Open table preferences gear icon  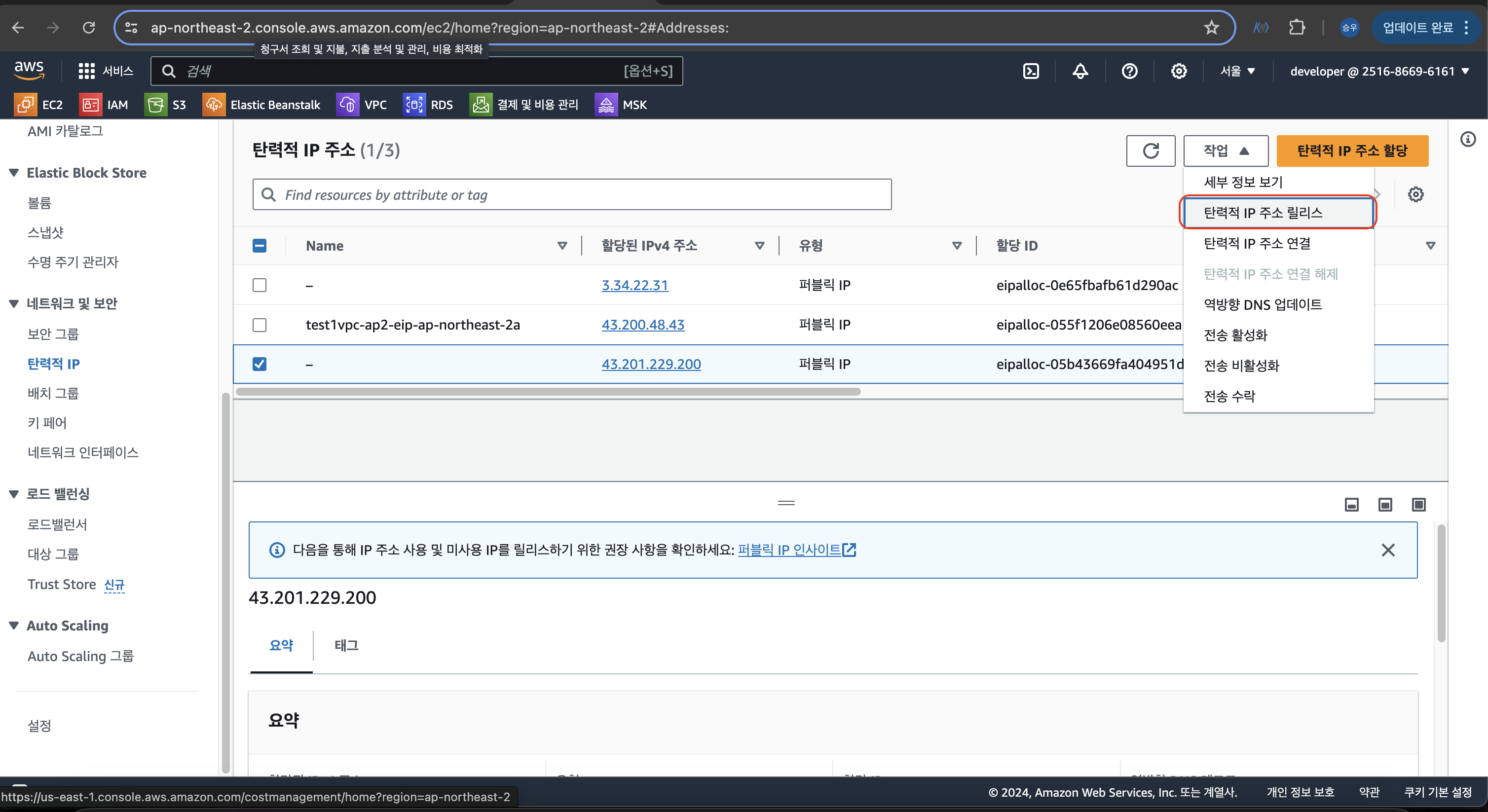tap(1415, 195)
